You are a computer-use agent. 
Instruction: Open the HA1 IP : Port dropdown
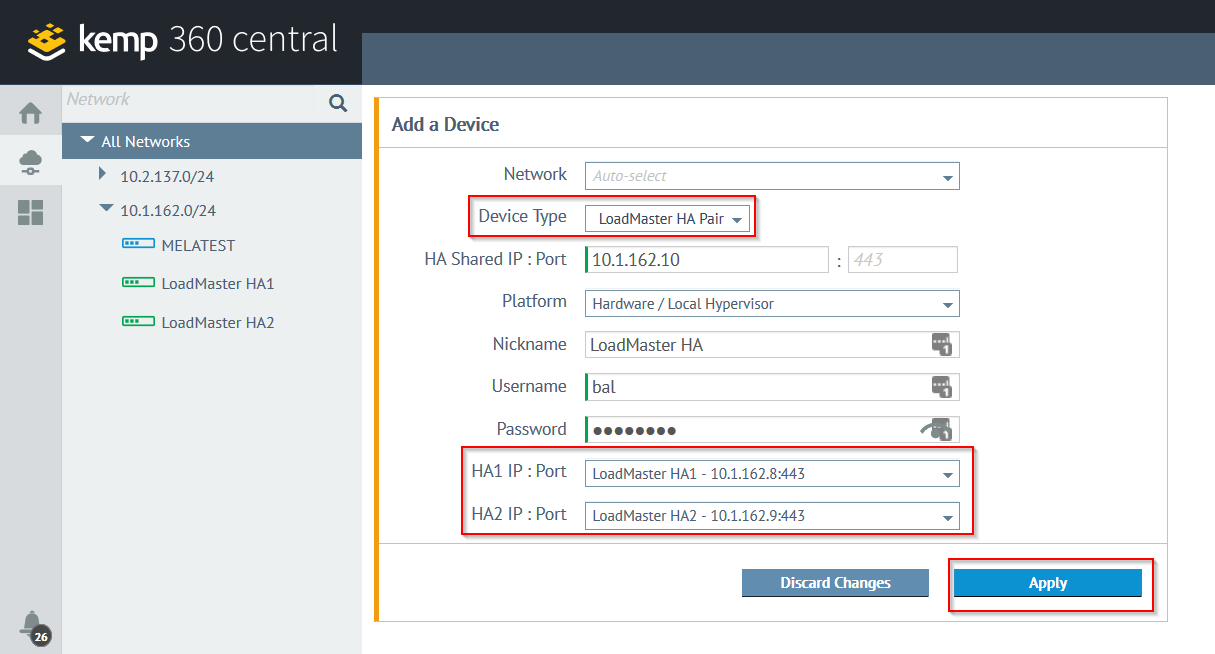pos(772,473)
